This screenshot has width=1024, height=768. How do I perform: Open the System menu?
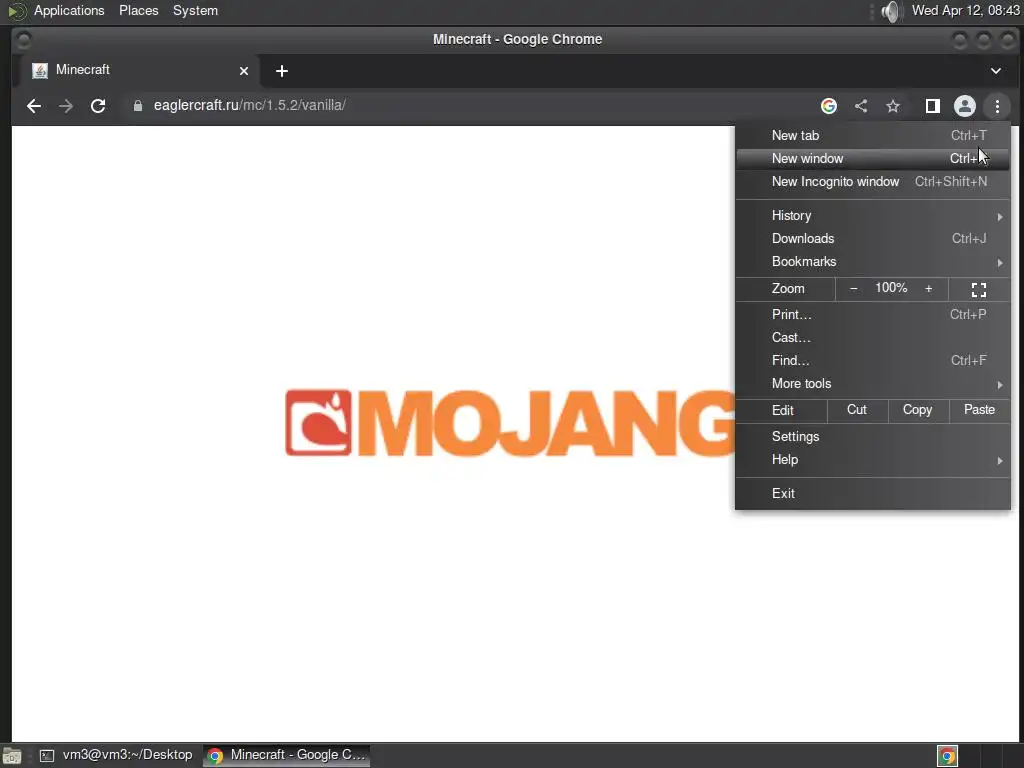point(195,10)
